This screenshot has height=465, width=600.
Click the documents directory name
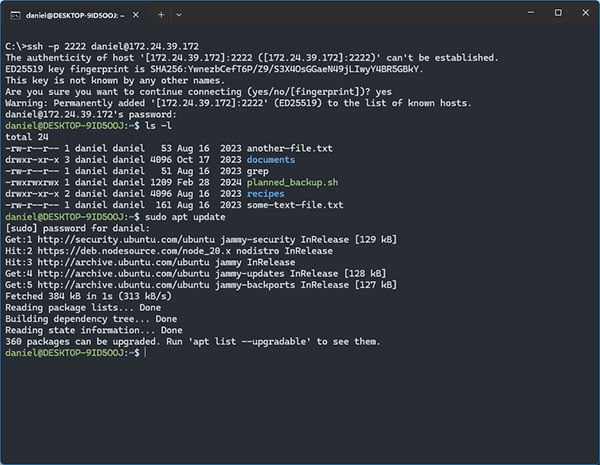coord(271,160)
